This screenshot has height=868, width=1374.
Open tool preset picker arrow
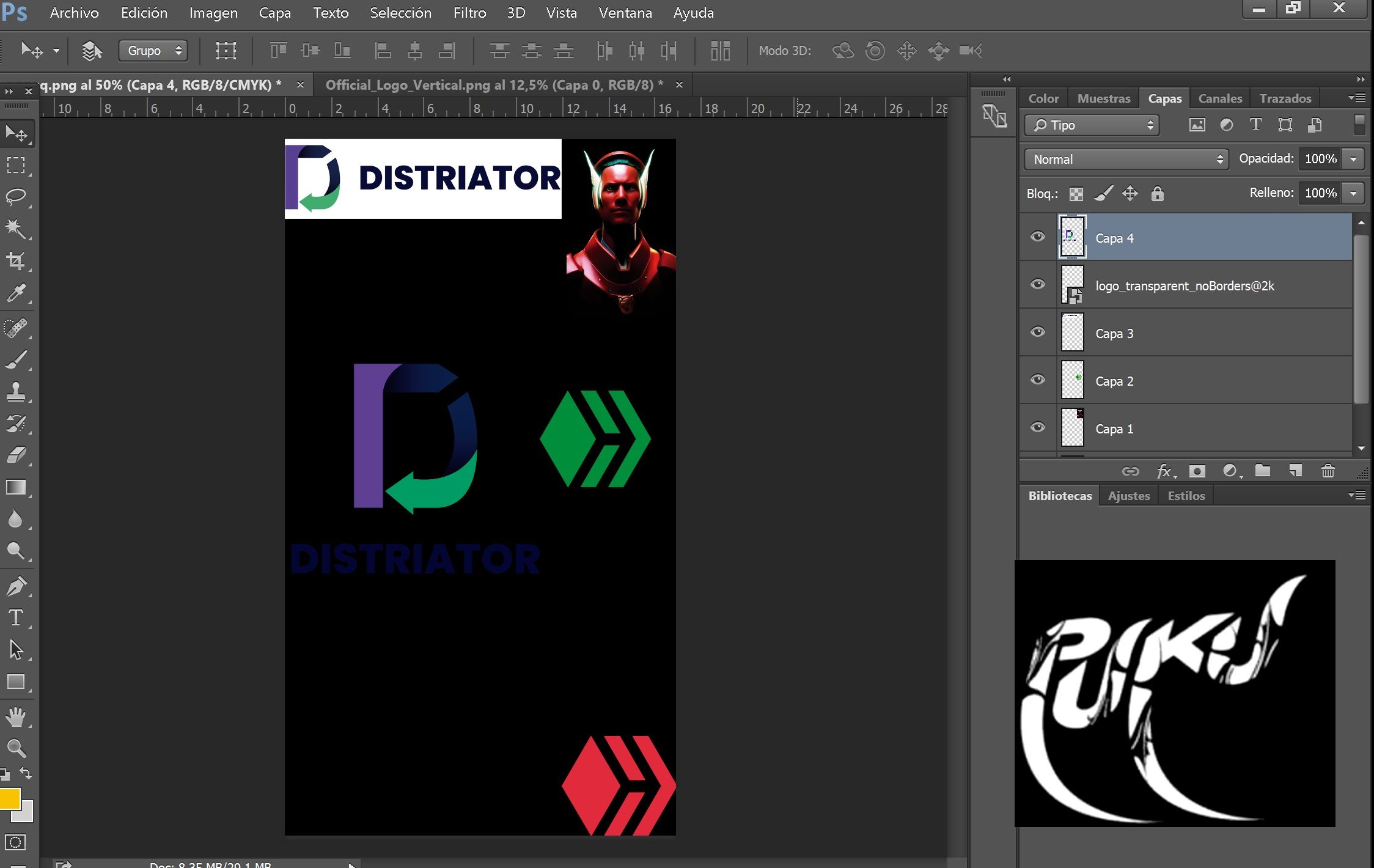click(x=56, y=51)
